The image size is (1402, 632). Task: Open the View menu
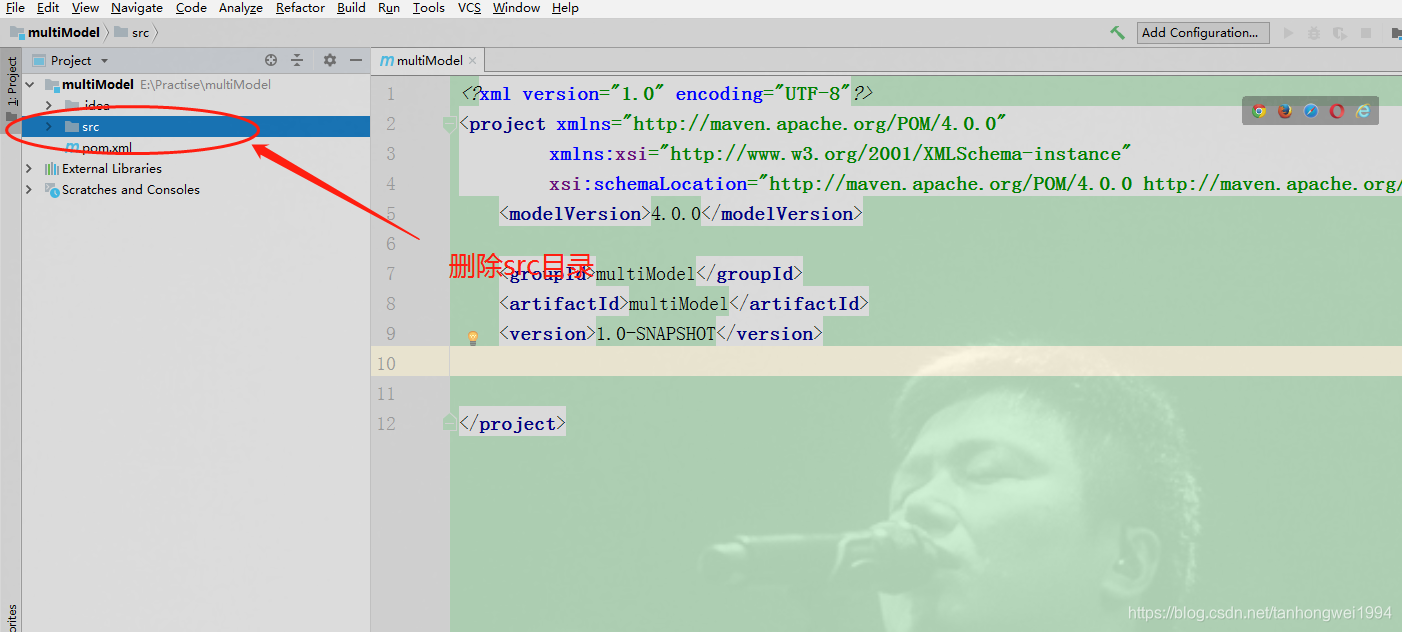tap(85, 8)
